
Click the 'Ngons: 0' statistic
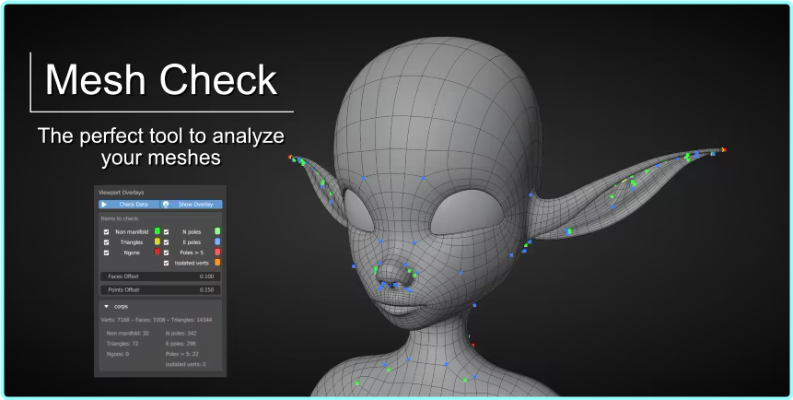pyautogui.click(x=118, y=354)
